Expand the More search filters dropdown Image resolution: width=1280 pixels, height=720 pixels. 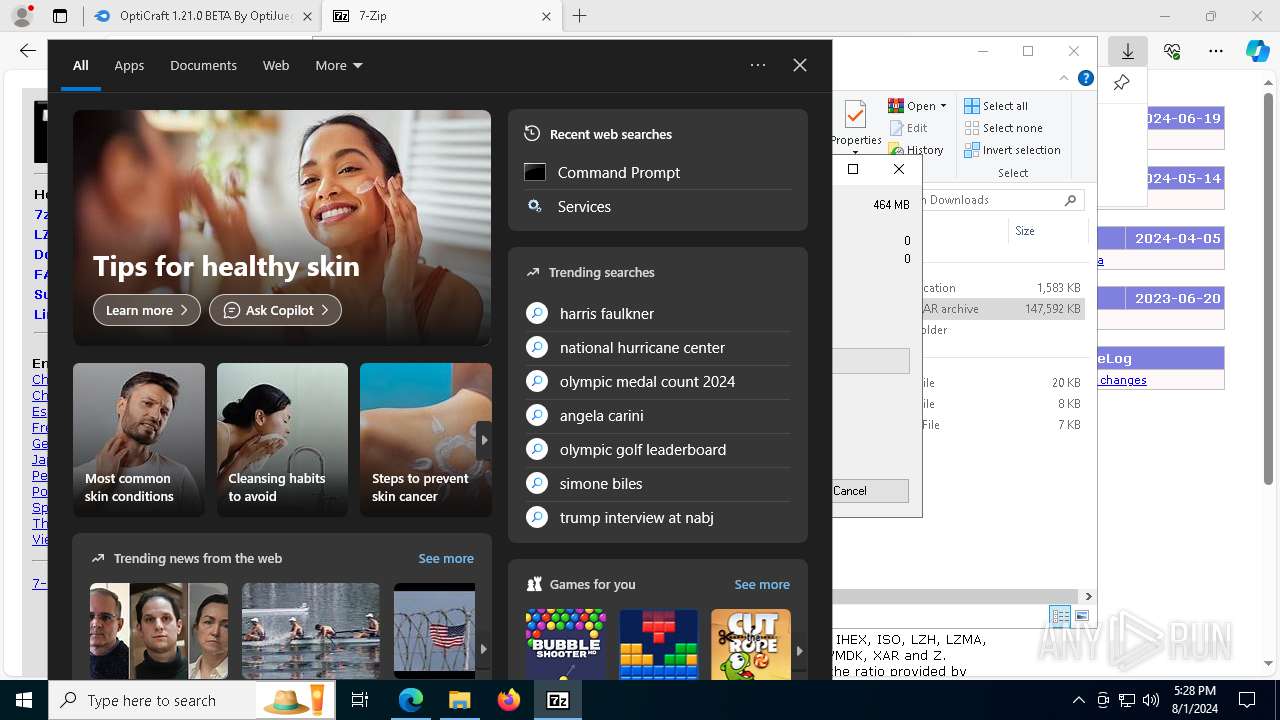coord(339,65)
